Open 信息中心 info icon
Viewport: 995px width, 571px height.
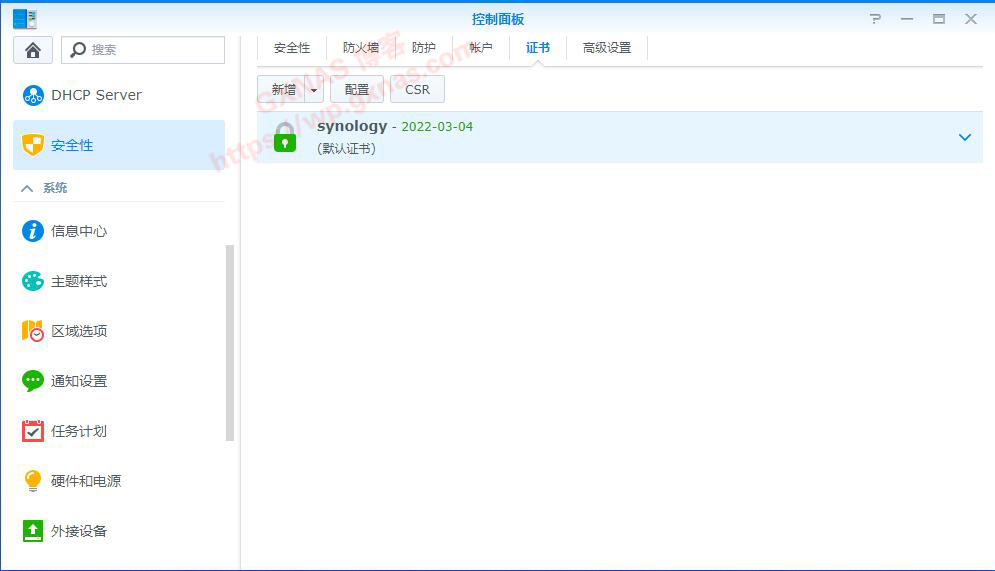[33, 231]
